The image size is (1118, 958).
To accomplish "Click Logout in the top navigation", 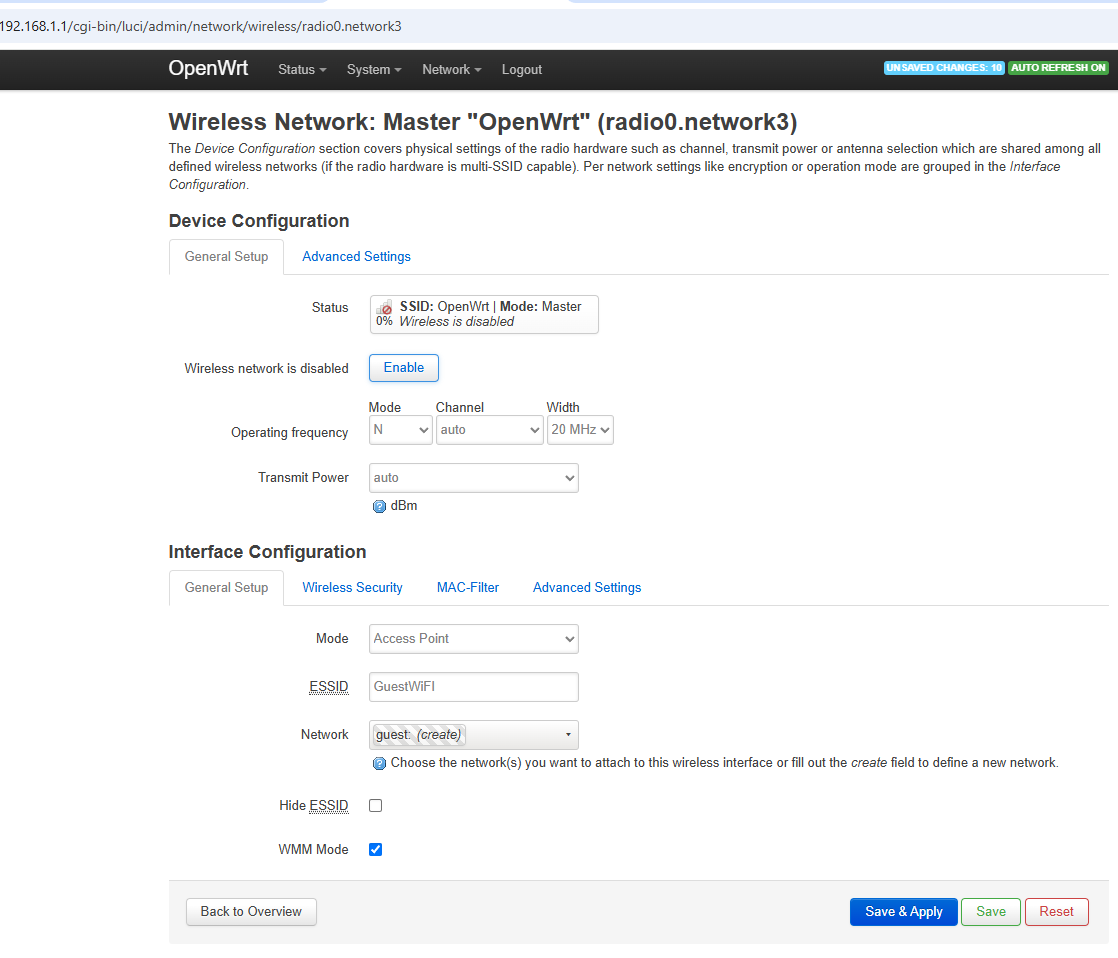I will point(522,70).
